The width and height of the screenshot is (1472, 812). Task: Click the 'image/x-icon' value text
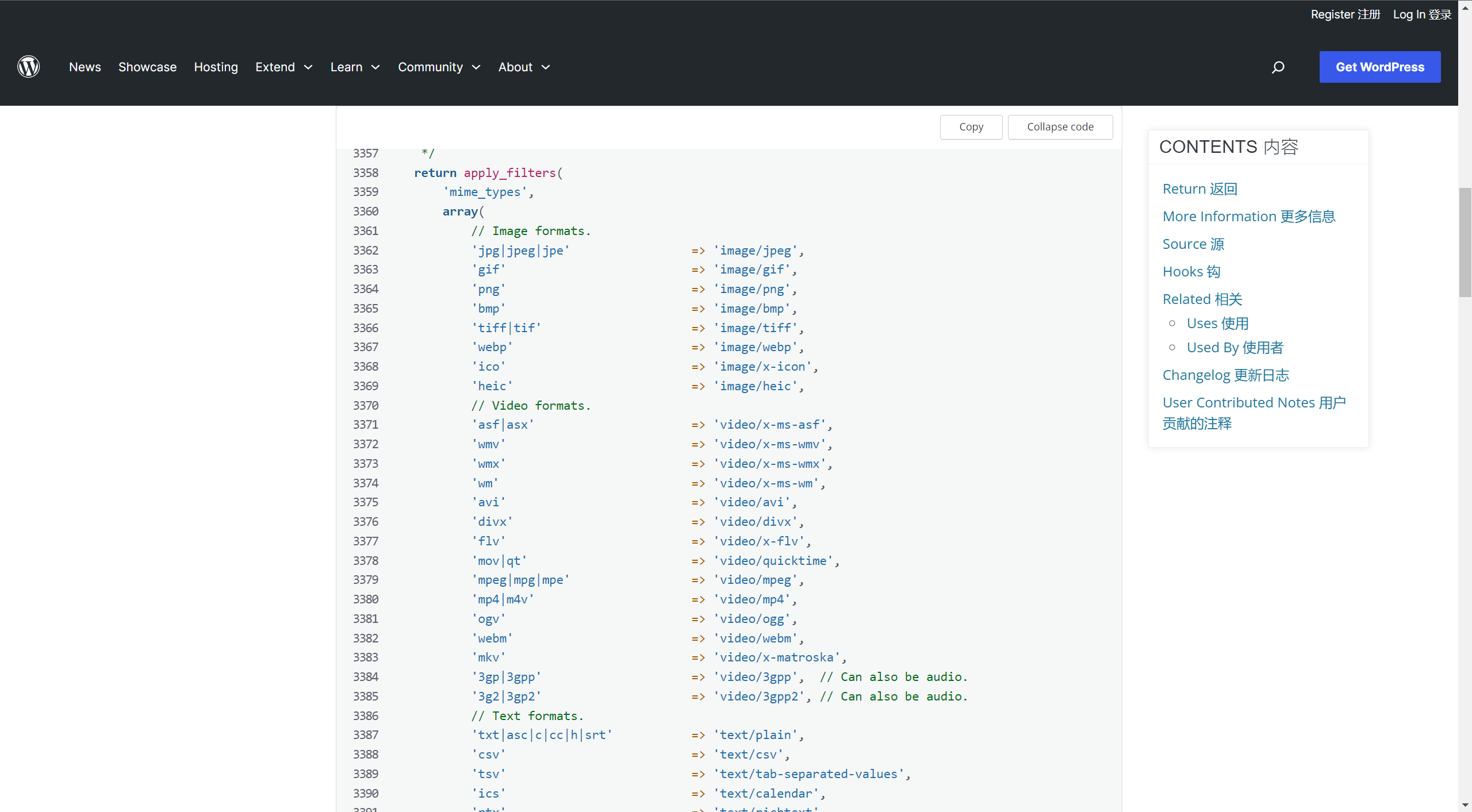tap(762, 367)
